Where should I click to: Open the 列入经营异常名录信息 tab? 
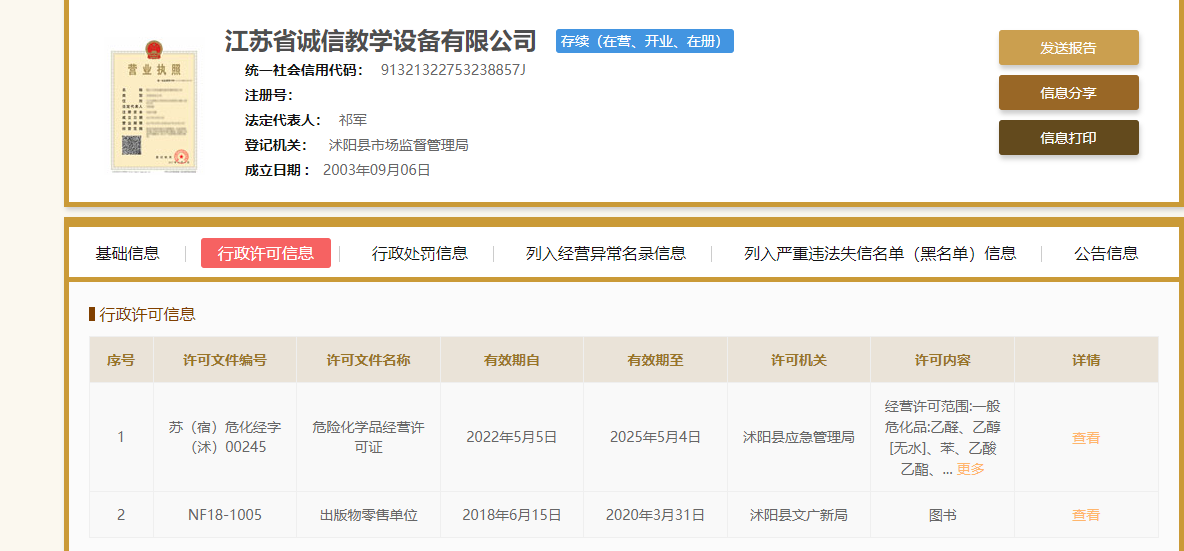coord(606,253)
